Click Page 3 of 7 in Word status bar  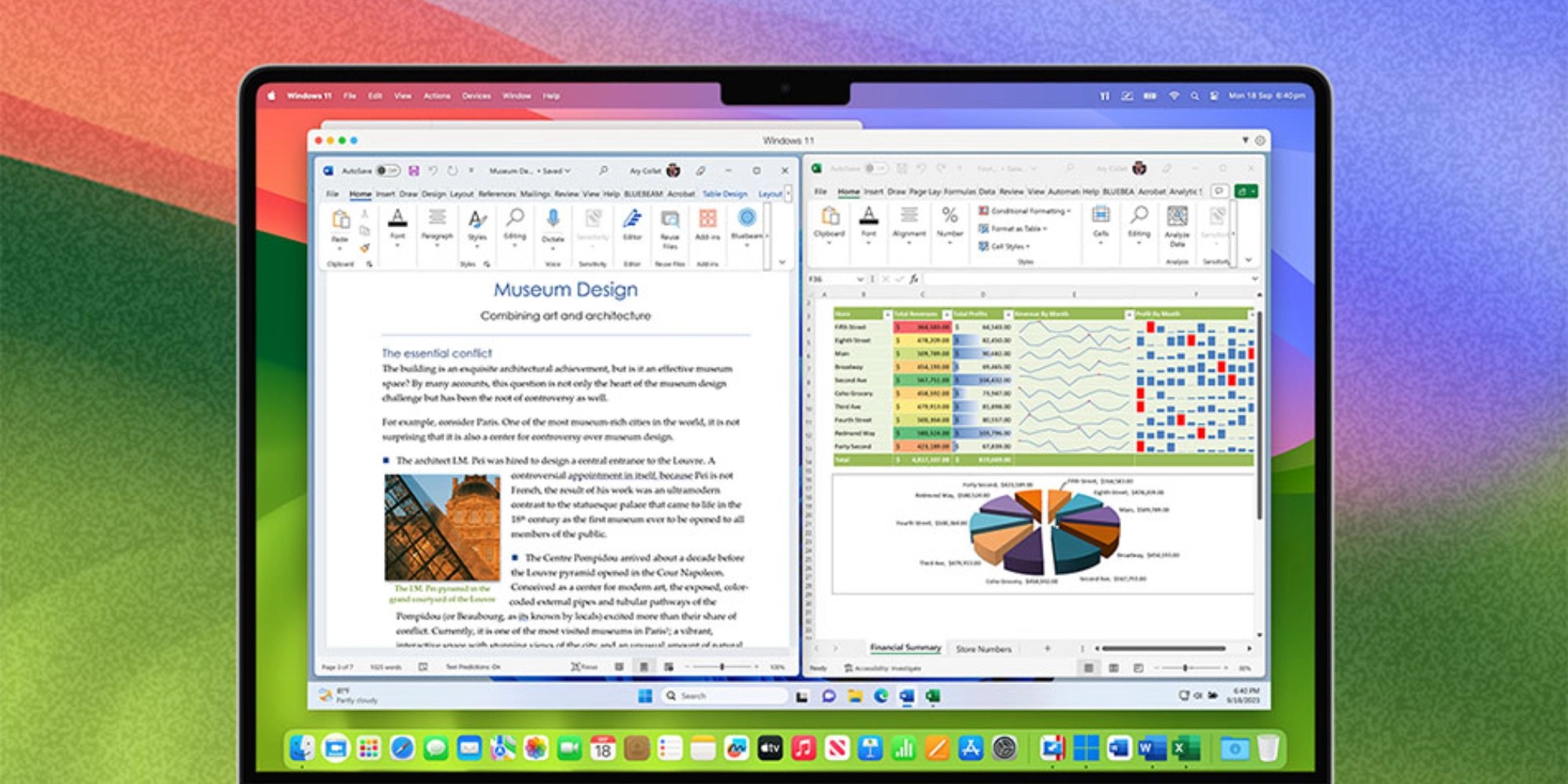click(337, 666)
